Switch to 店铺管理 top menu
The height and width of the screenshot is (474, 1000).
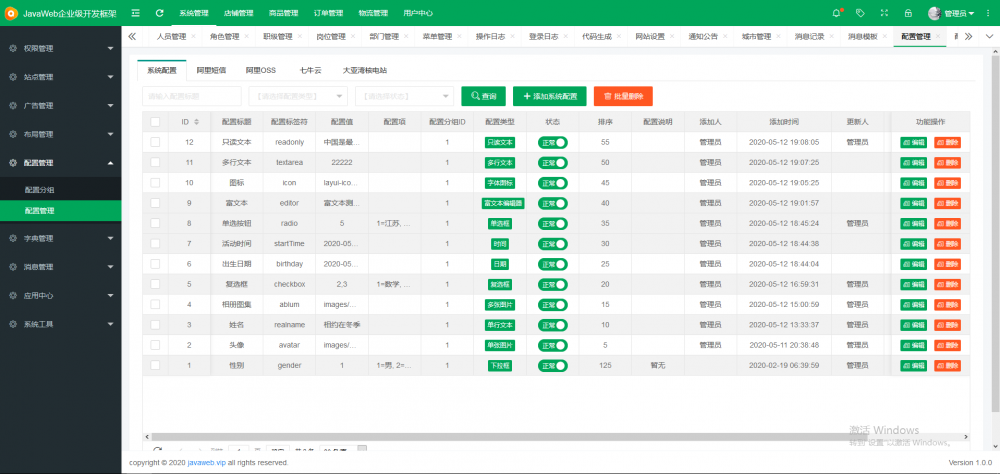[x=239, y=13]
